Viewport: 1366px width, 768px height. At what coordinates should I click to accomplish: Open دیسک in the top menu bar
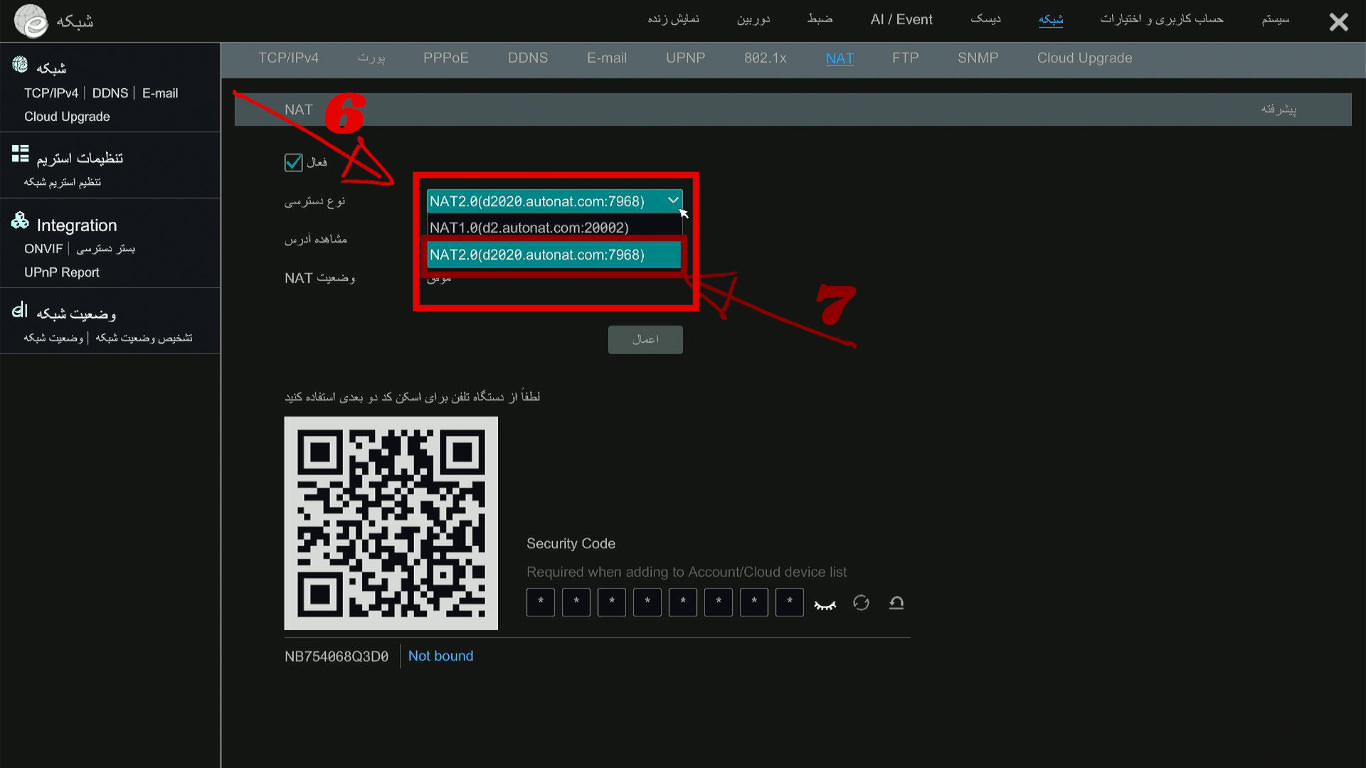(986, 20)
